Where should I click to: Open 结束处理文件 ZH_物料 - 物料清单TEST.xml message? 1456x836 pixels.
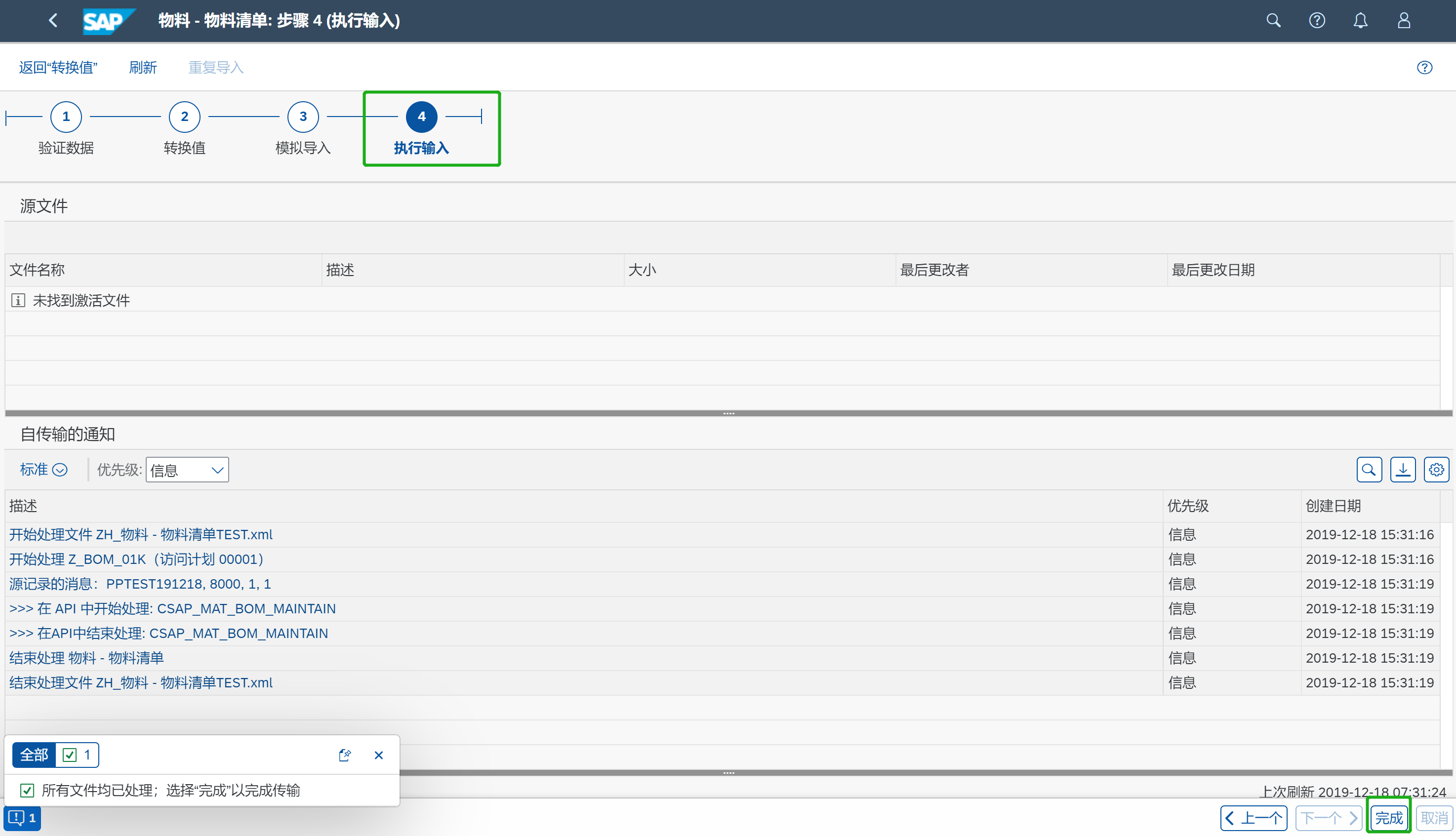pos(141,683)
